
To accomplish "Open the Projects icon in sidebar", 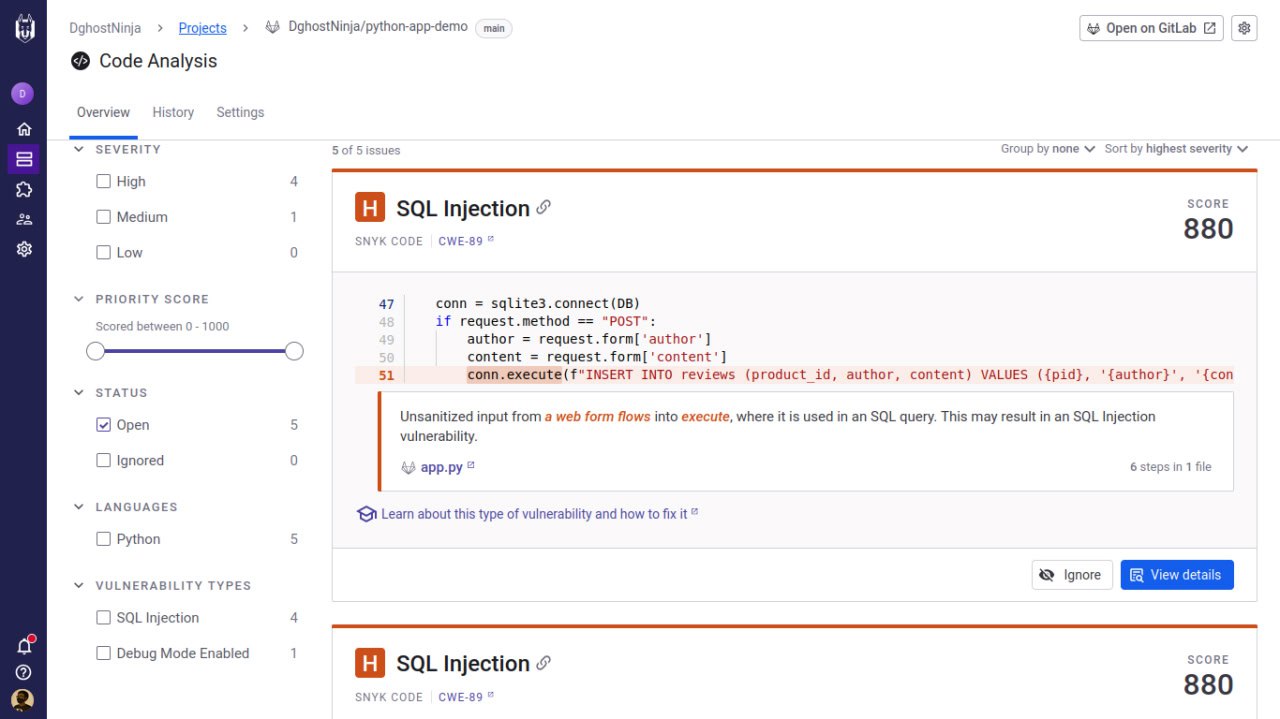I will pos(24,159).
